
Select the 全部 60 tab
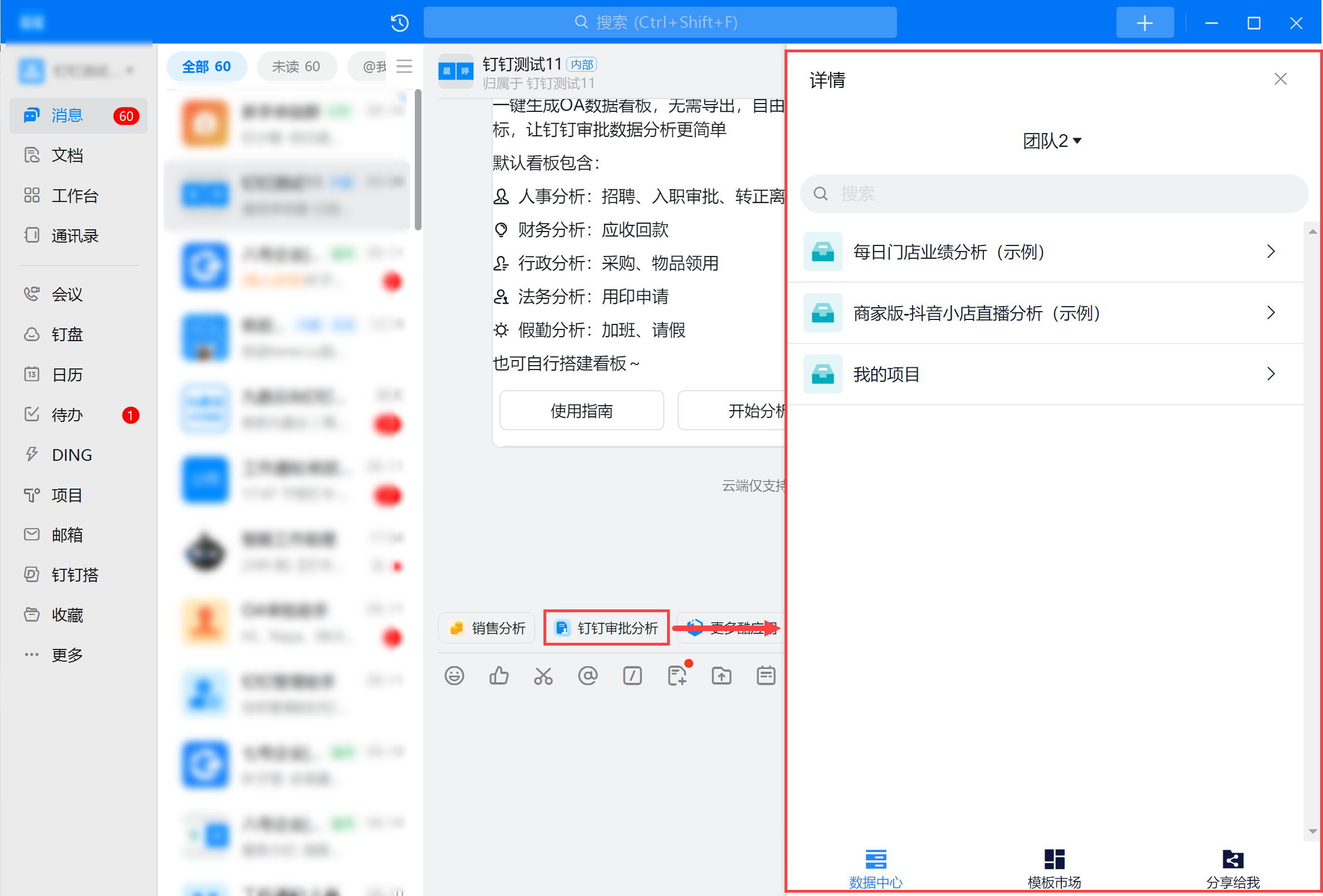pos(207,67)
